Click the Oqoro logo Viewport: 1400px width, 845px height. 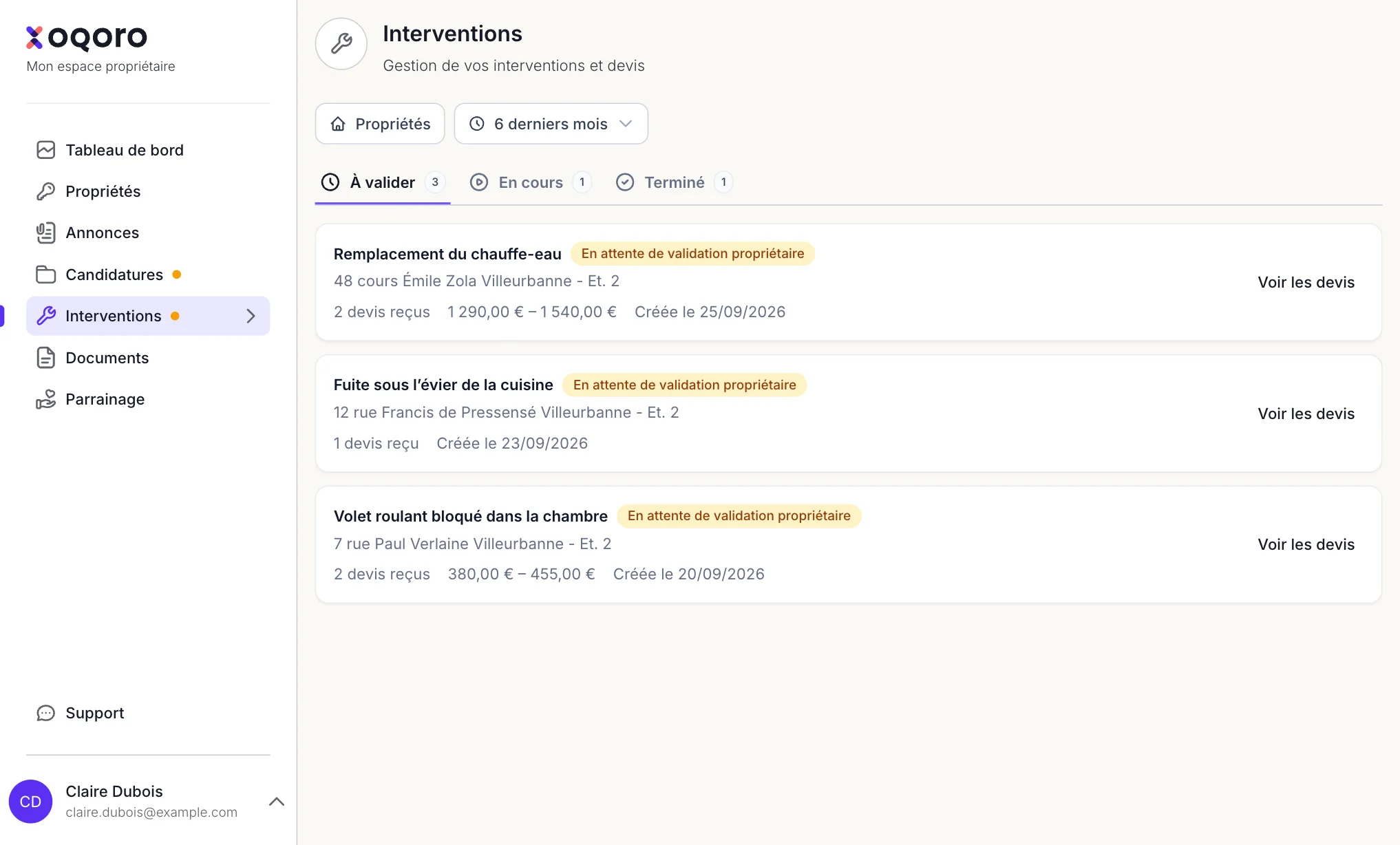click(x=87, y=37)
